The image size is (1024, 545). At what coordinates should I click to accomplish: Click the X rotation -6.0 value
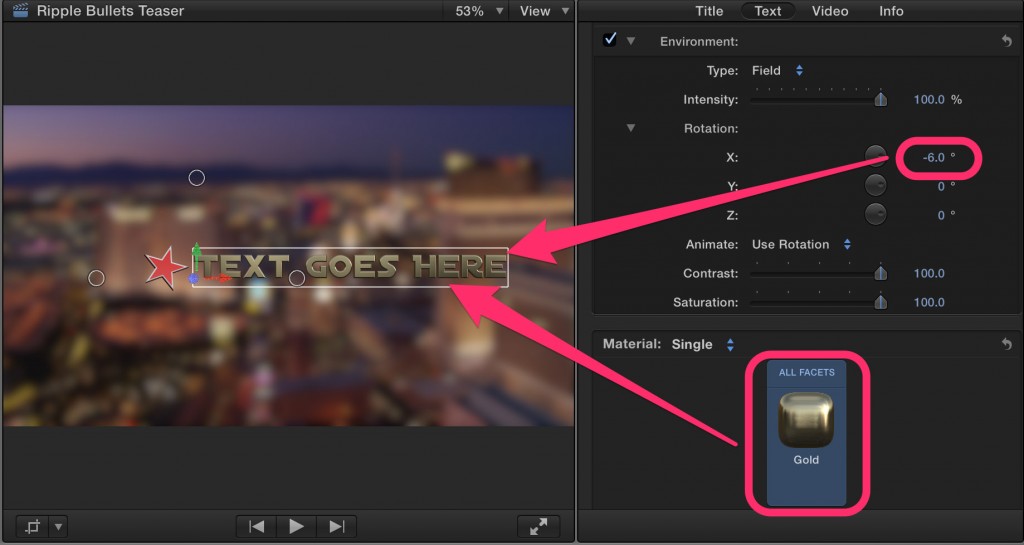click(x=934, y=157)
